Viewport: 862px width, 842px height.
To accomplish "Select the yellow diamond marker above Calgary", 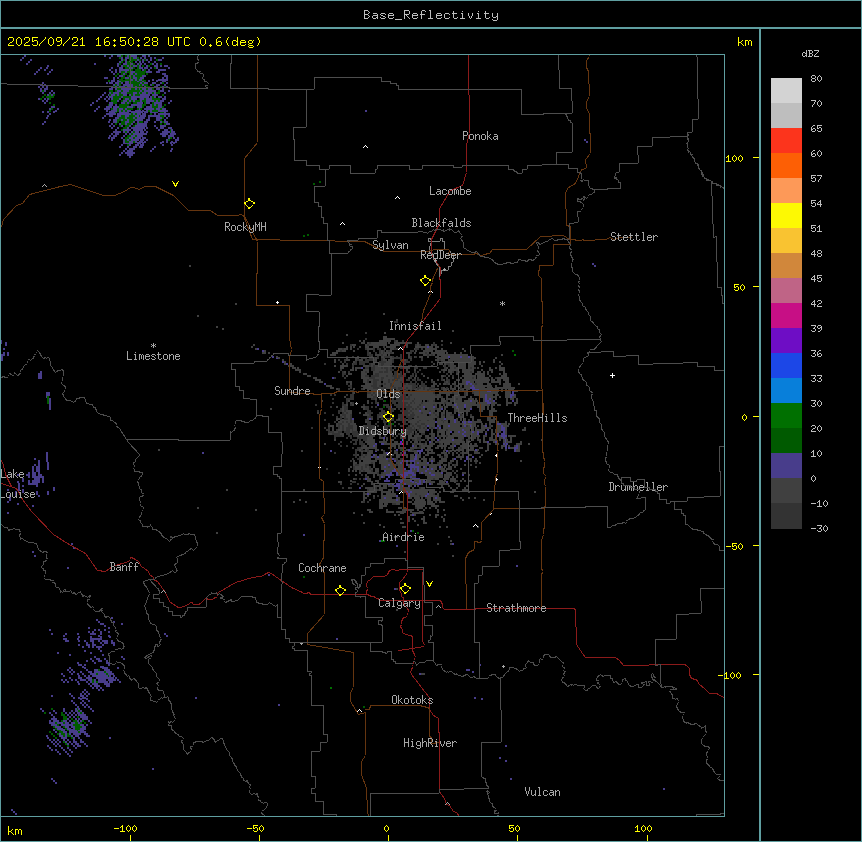I will coord(405,589).
